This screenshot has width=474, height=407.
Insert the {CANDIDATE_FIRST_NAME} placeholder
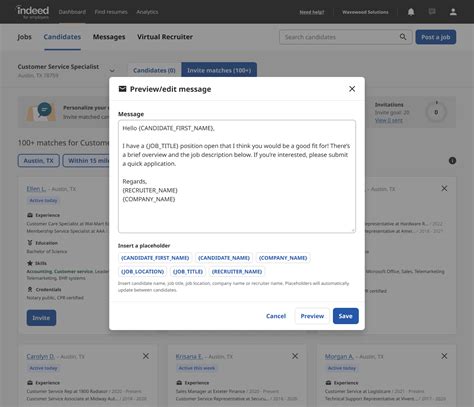(x=155, y=258)
